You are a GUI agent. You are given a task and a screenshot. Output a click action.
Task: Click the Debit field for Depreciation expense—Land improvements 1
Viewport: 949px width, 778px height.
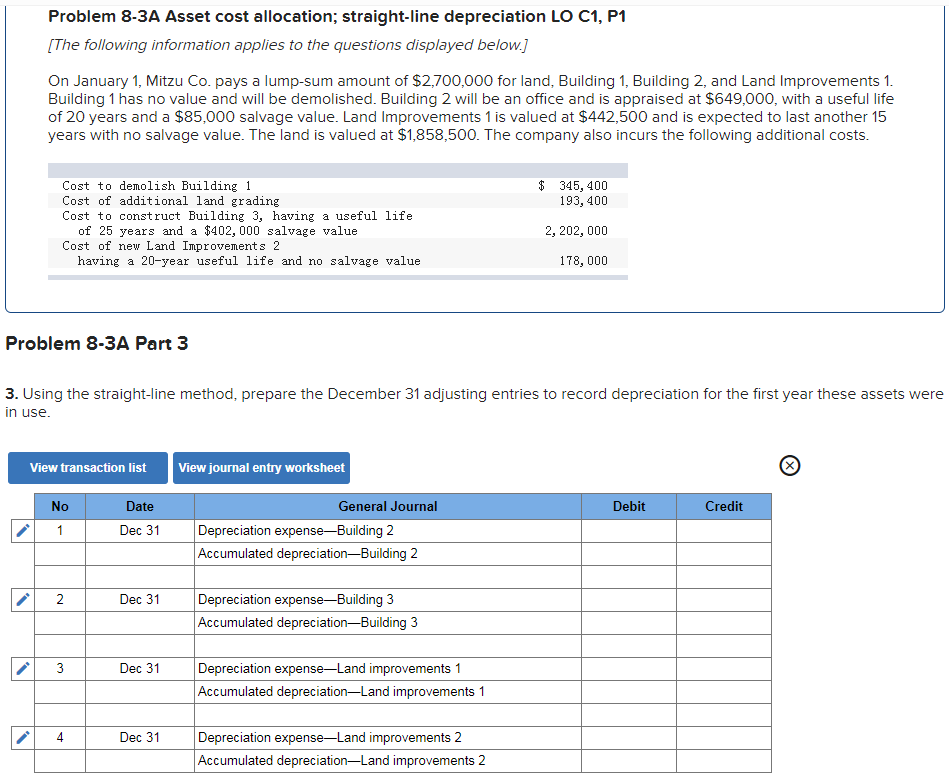coord(629,668)
